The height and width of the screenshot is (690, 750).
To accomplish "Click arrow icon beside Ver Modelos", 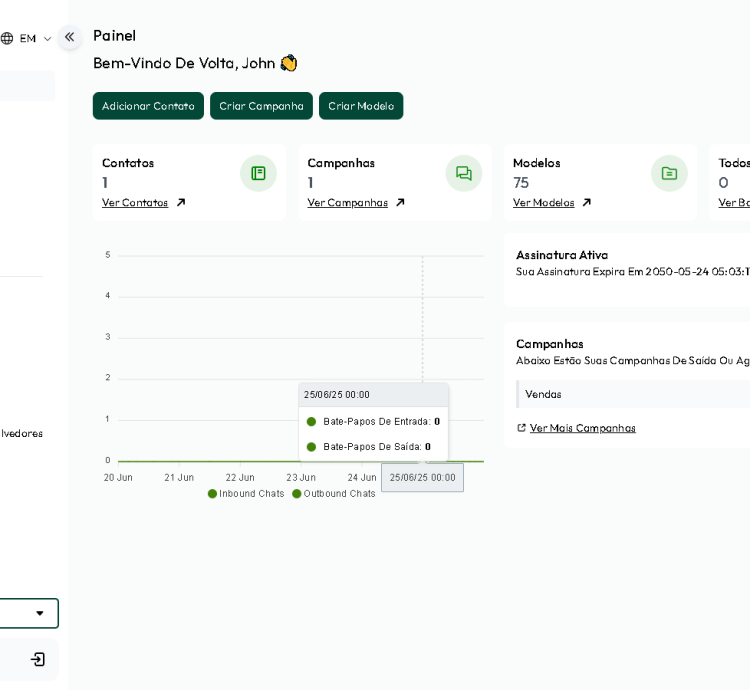I will (586, 203).
